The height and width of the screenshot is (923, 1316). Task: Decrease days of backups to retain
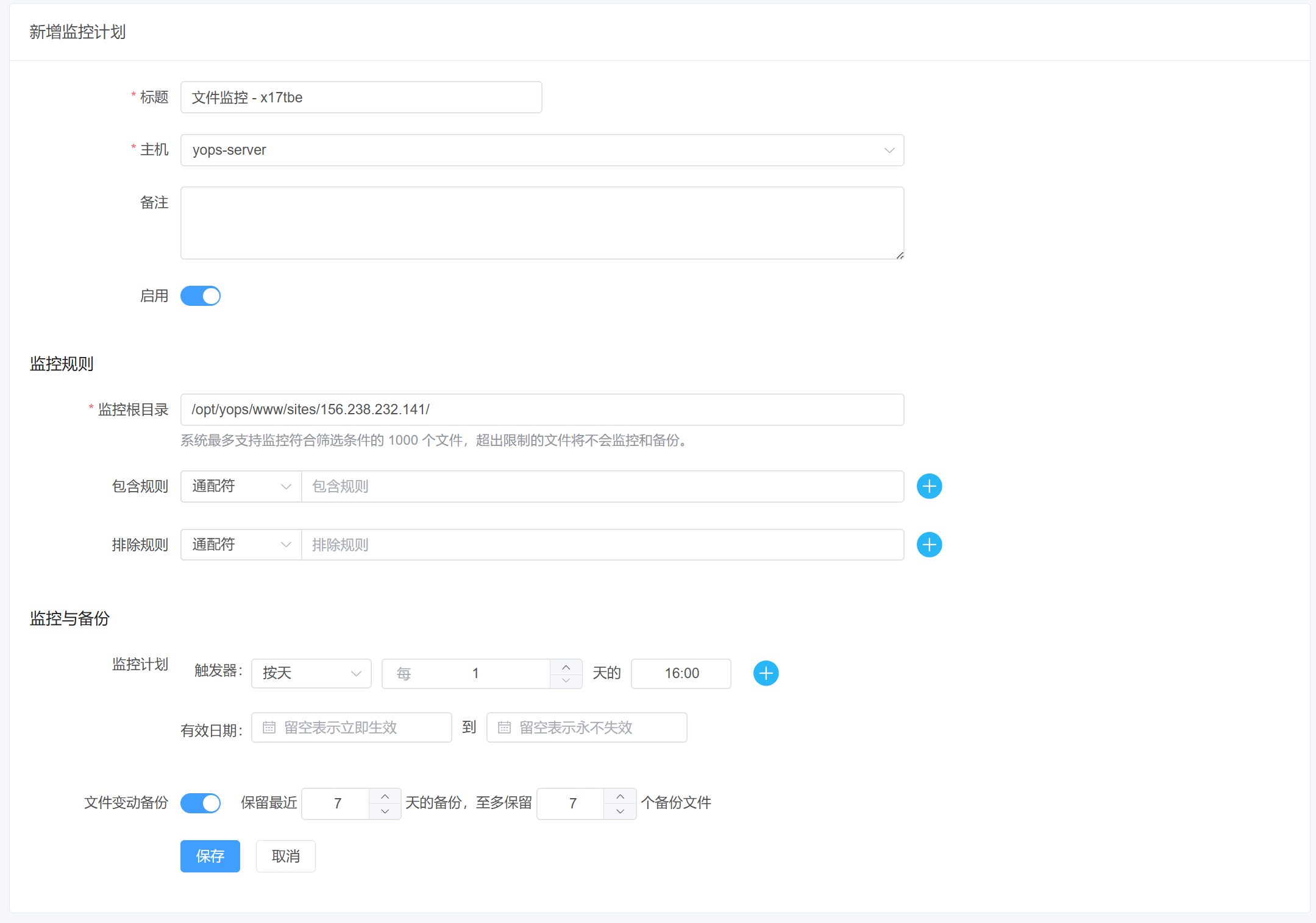pyautogui.click(x=385, y=811)
